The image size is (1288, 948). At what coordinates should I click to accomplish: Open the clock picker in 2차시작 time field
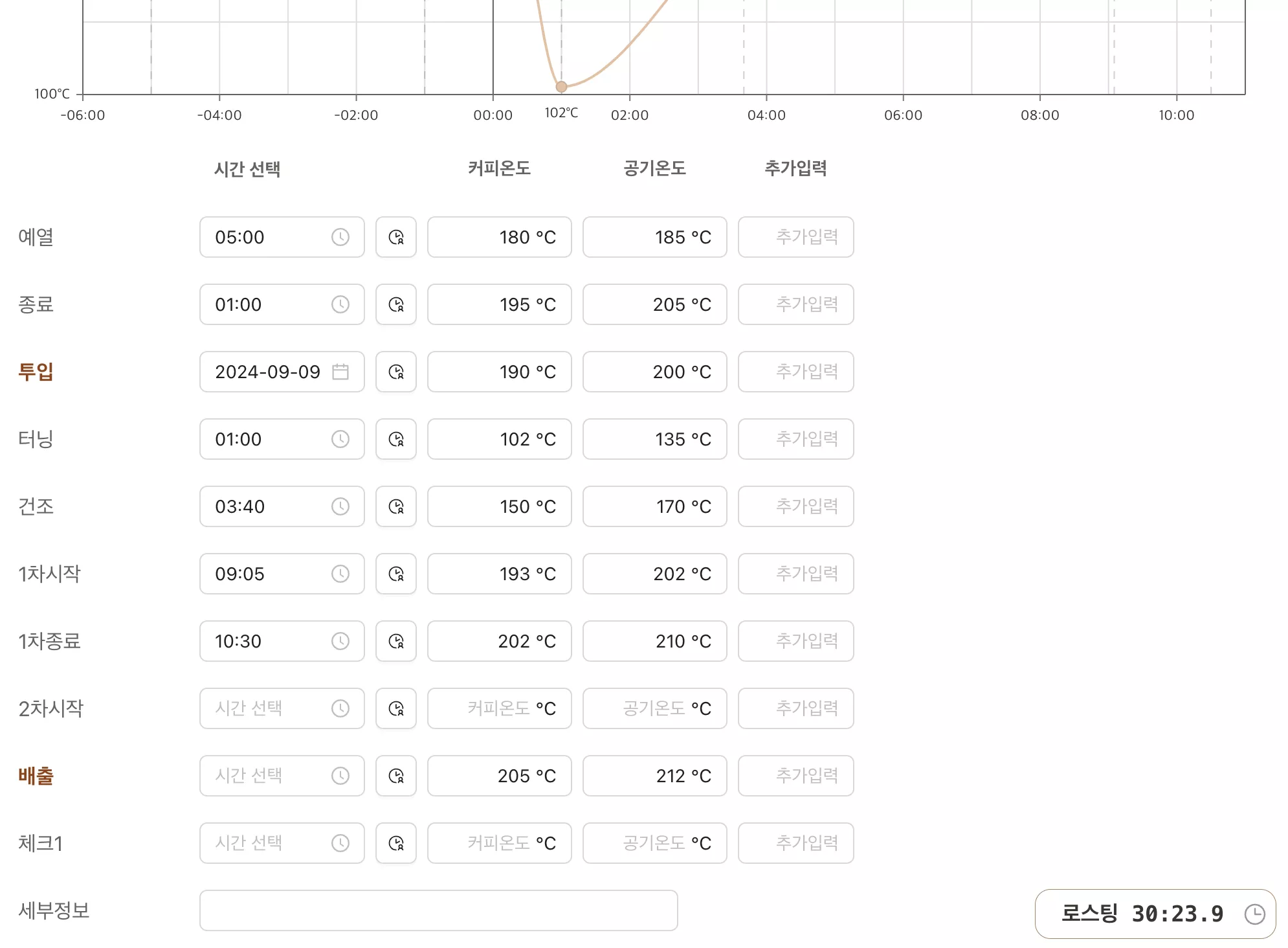340,708
